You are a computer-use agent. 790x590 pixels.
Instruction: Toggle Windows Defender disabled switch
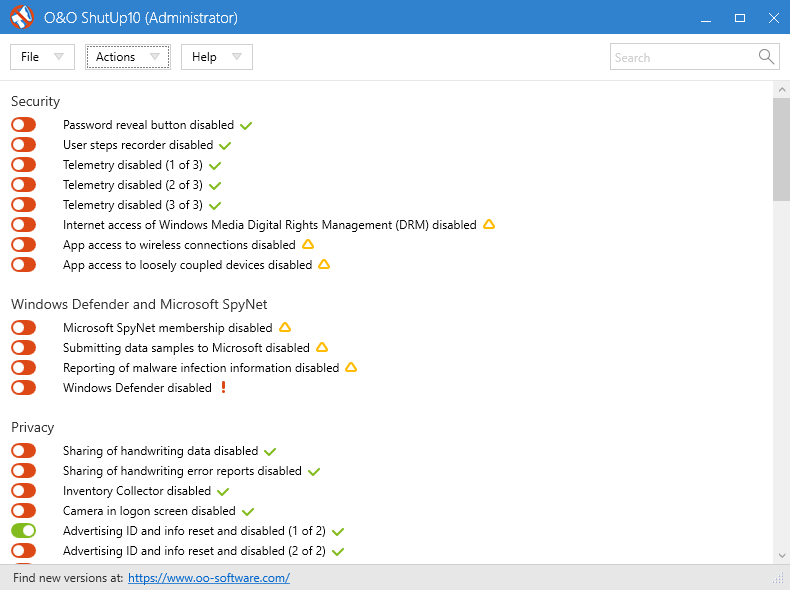(x=24, y=387)
